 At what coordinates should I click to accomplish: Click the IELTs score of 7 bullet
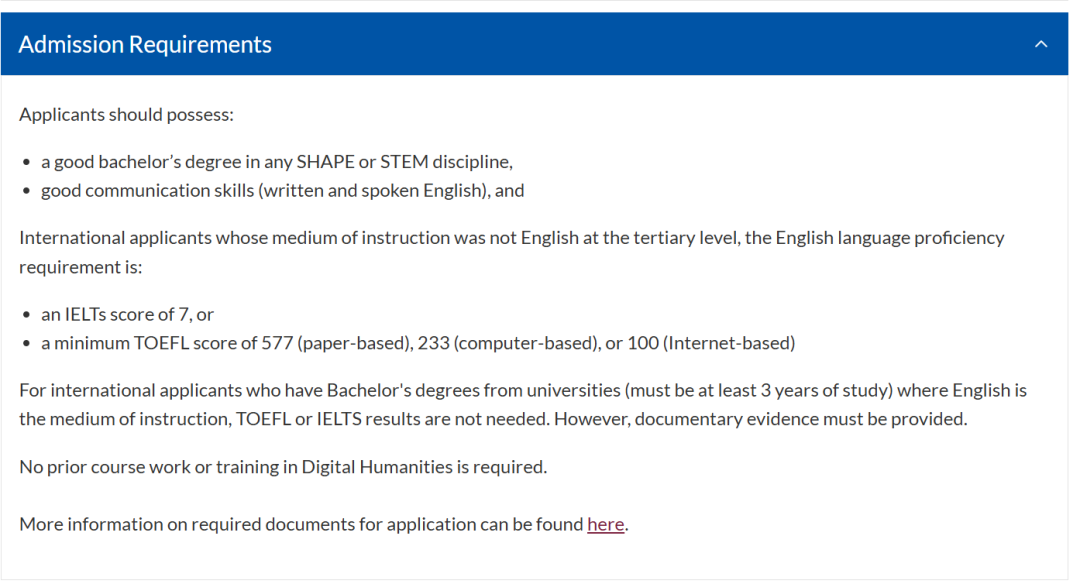coord(127,314)
